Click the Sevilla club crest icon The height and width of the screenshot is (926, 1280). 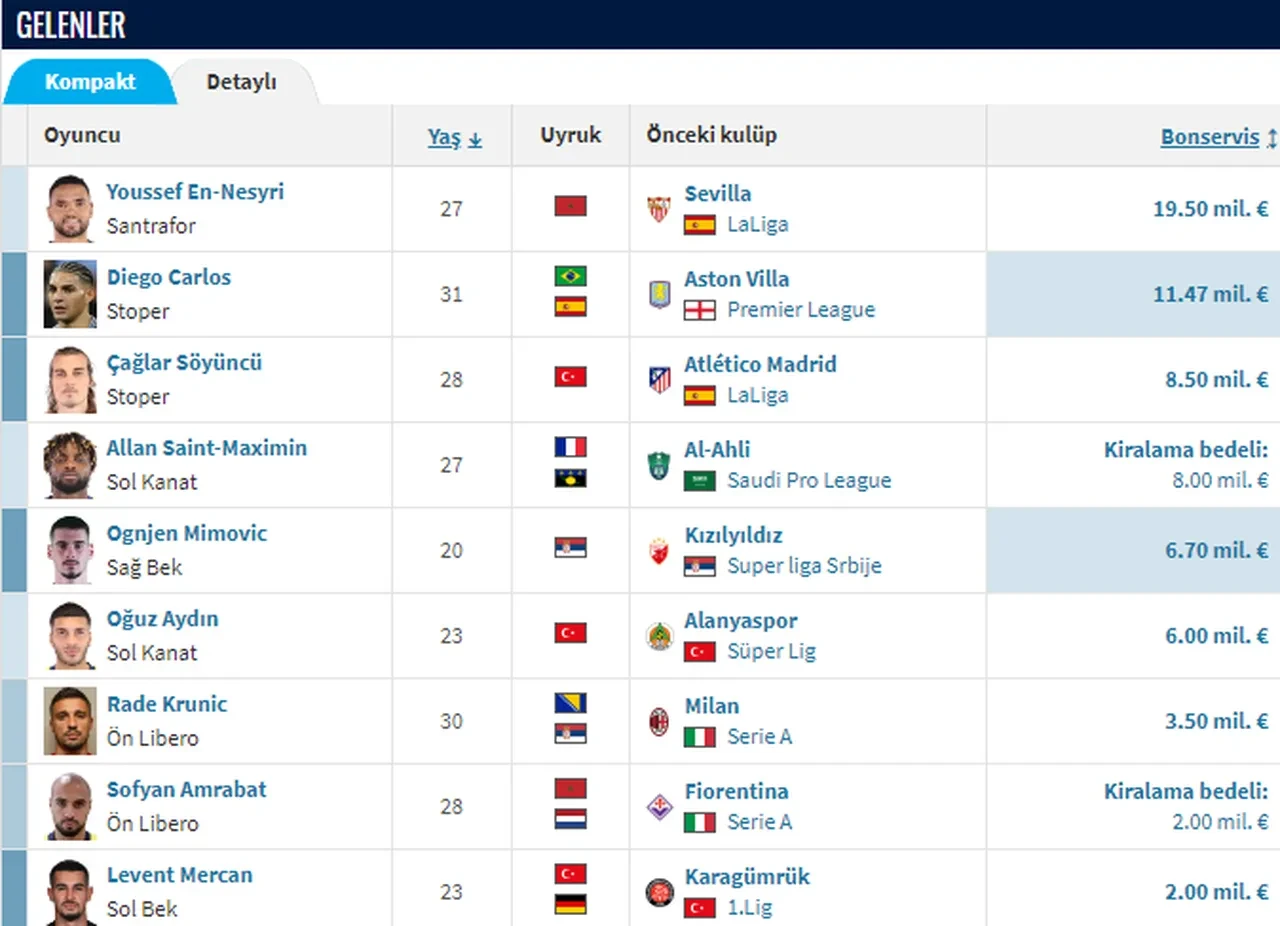pos(659,208)
